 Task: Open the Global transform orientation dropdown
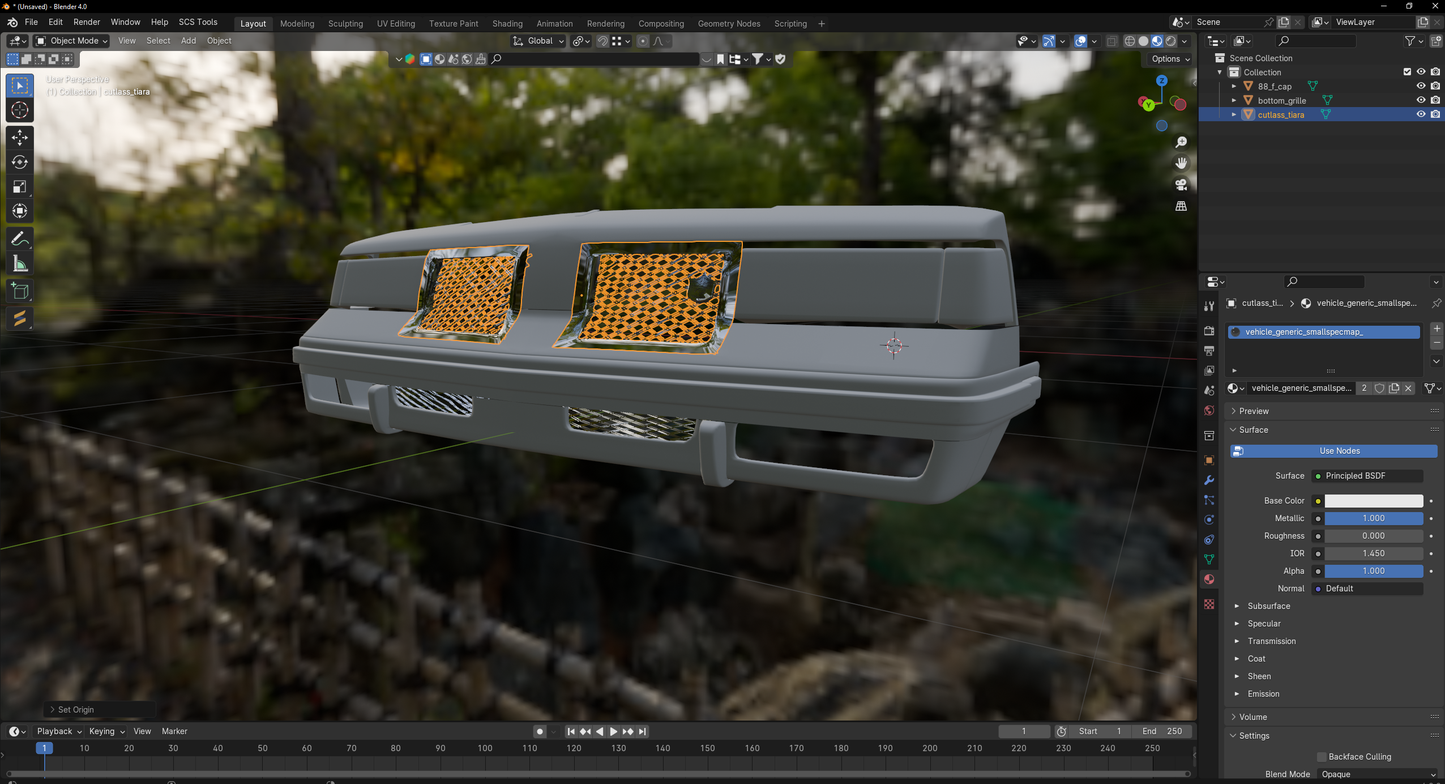pos(538,41)
